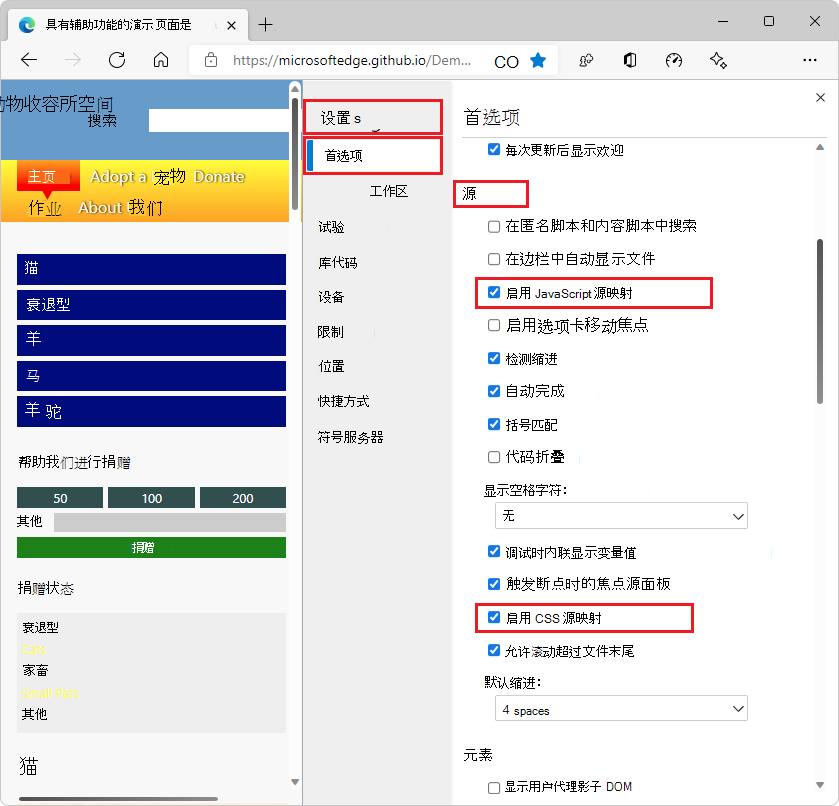Open a new browser tab
The width and height of the screenshot is (839, 806).
coord(265,25)
